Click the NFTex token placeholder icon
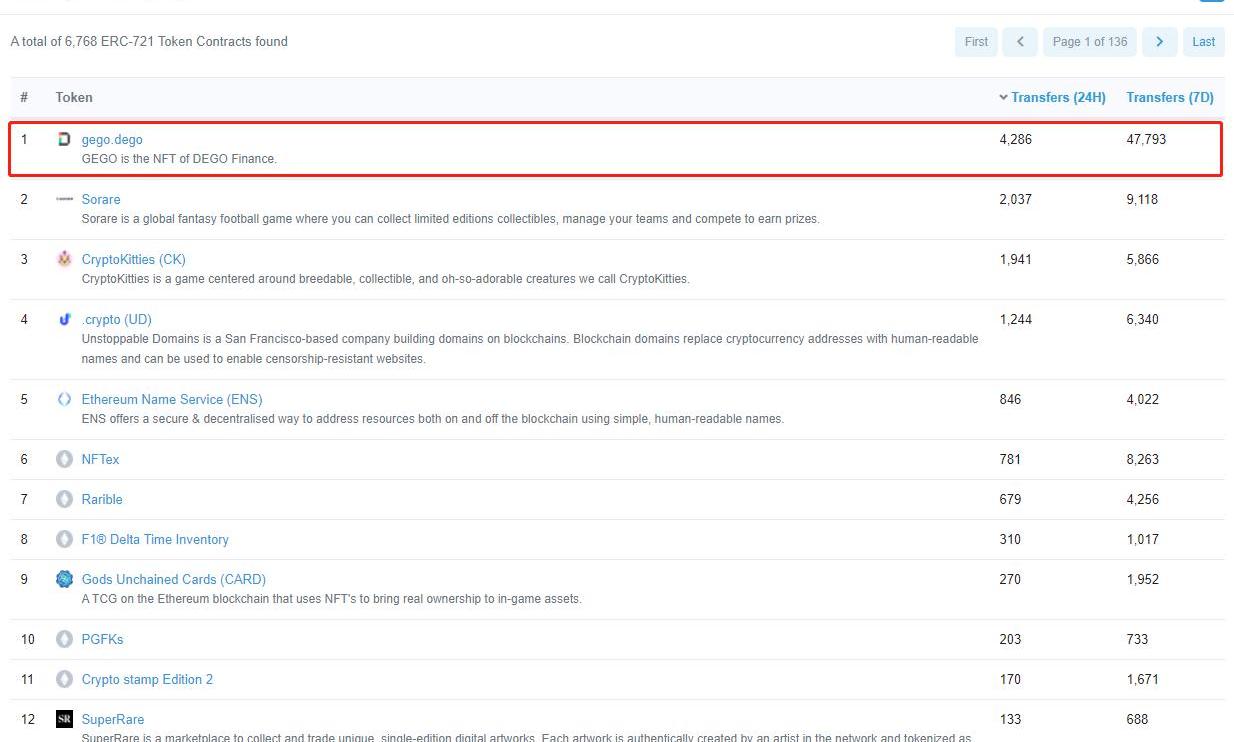The height and width of the screenshot is (742, 1234). coord(64,459)
